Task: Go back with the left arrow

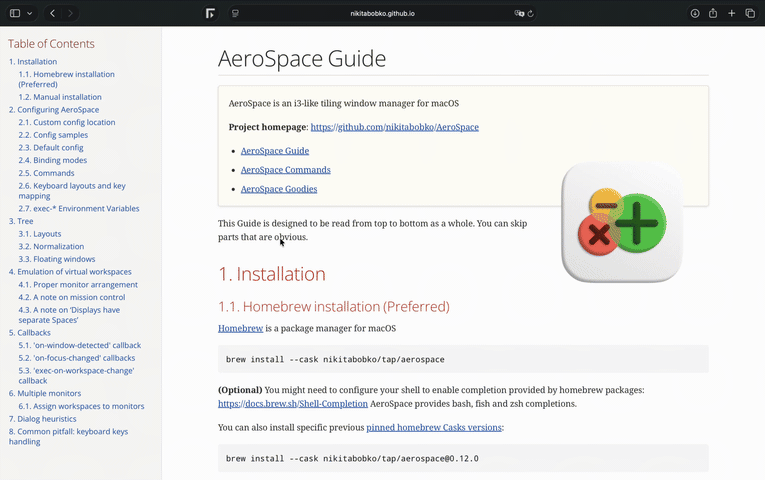Action: coord(52,13)
